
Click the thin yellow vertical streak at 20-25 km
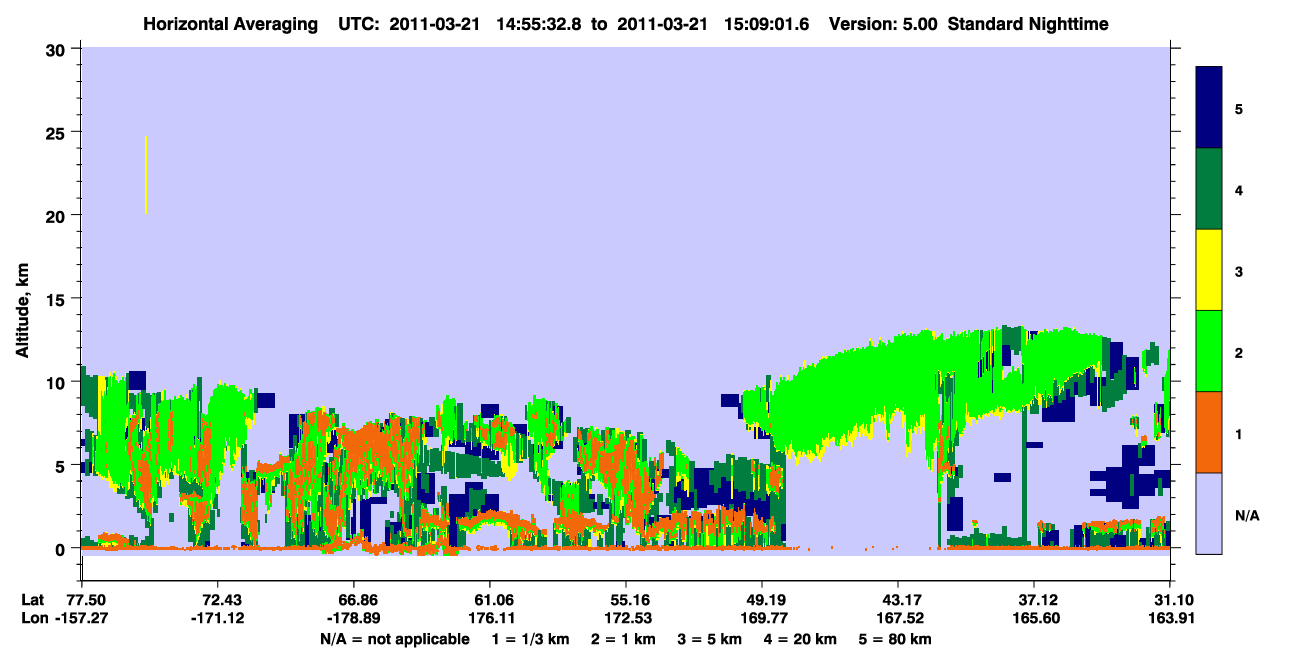pyautogui.click(x=146, y=174)
